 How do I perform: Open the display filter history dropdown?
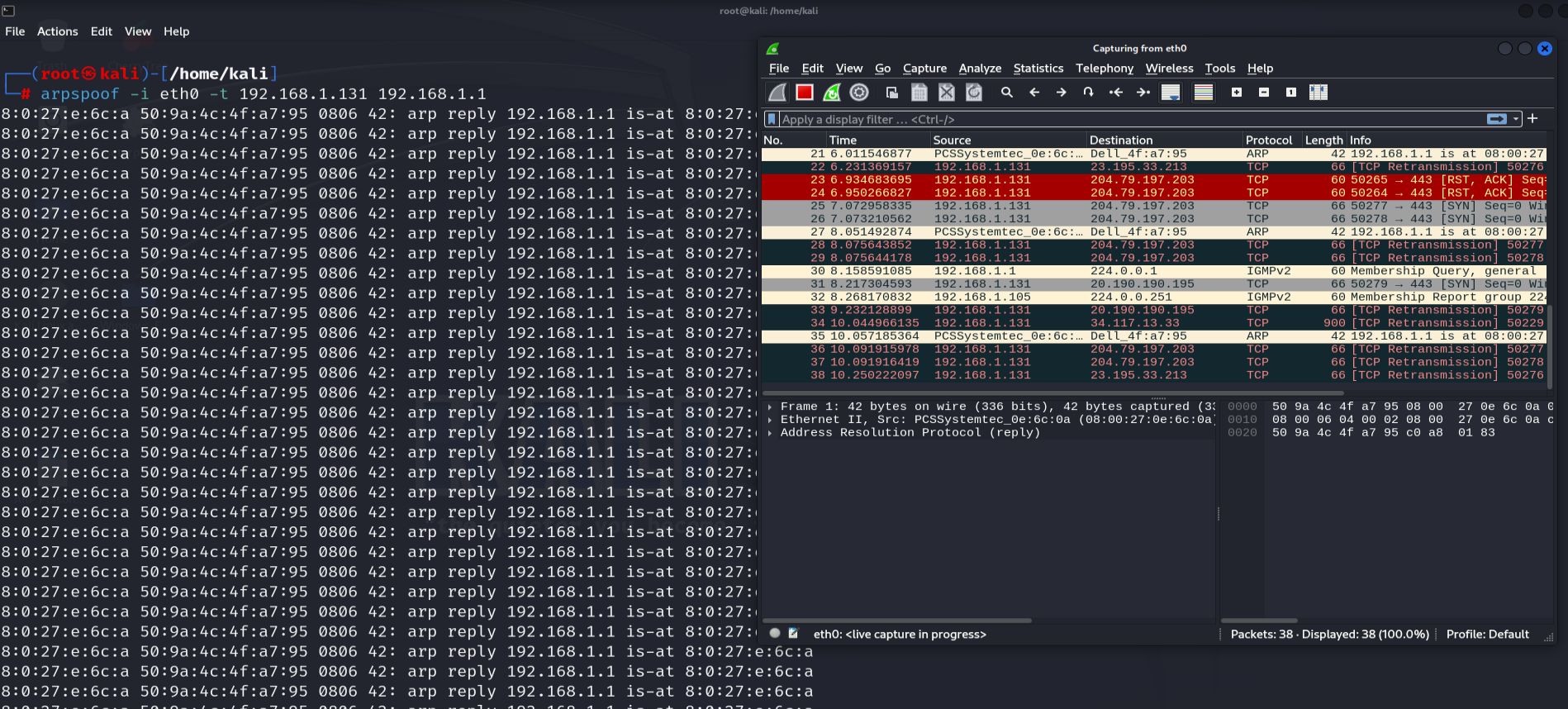tap(1516, 119)
